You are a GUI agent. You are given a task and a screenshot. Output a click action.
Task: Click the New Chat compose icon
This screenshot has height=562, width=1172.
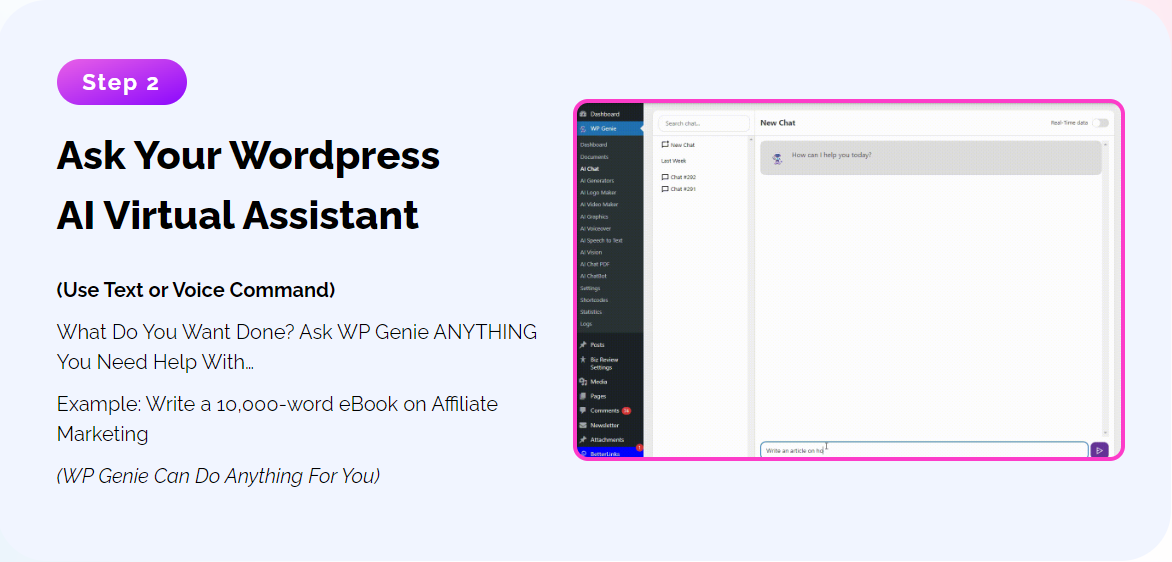point(665,144)
